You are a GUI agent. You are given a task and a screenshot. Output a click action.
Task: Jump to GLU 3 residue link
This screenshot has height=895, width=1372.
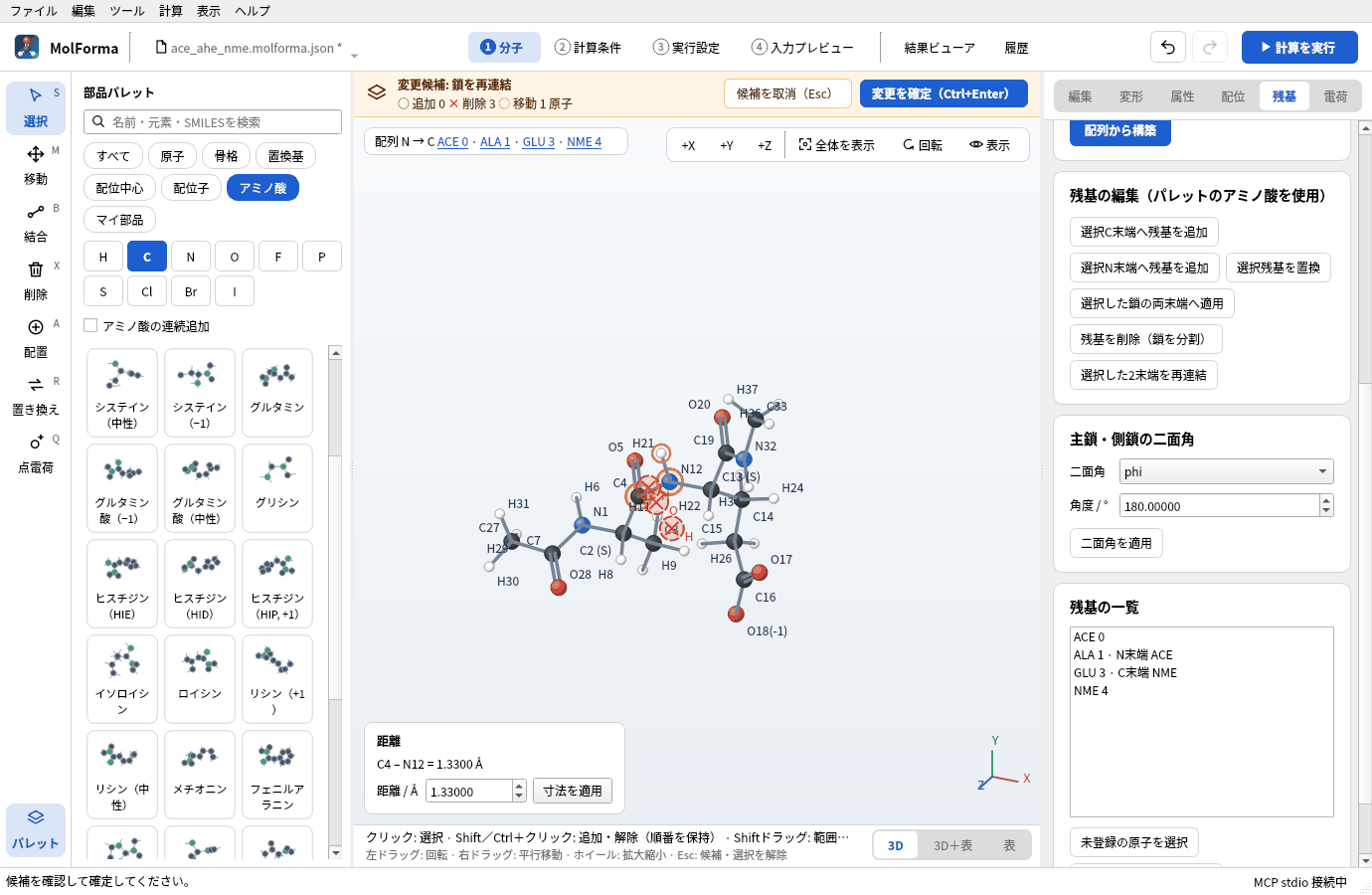click(539, 142)
